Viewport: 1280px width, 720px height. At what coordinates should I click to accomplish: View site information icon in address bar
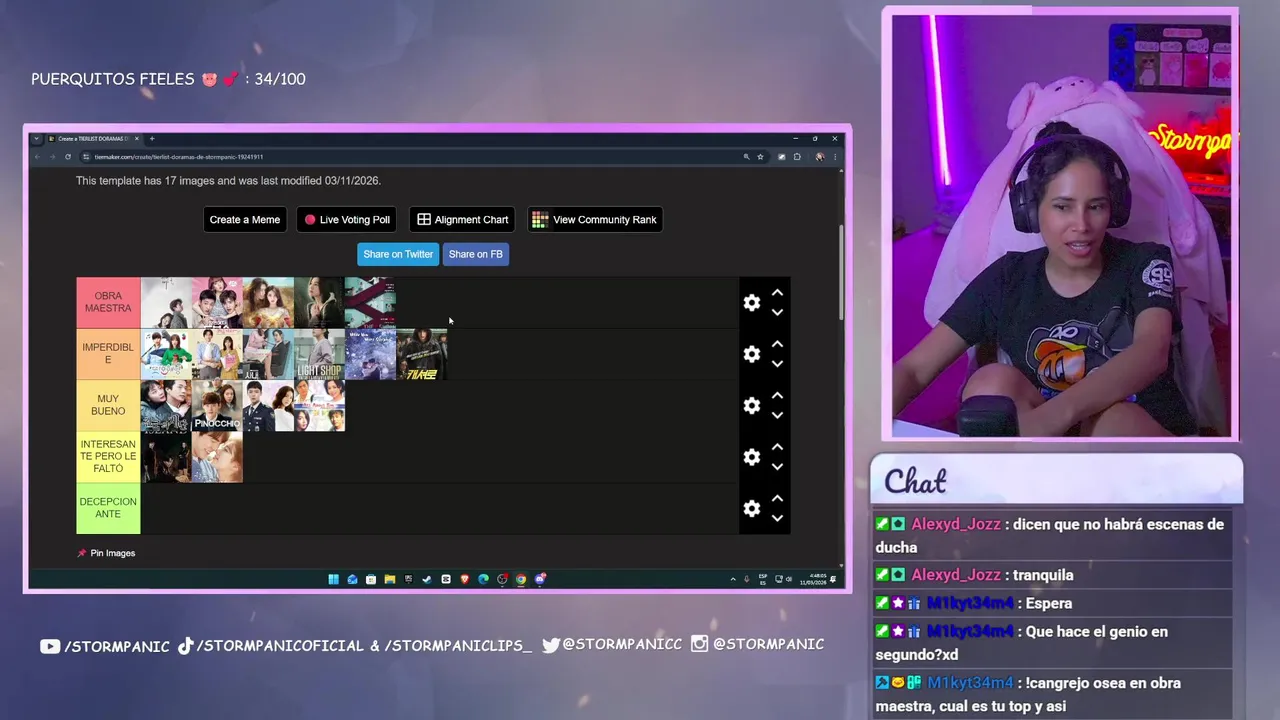[86, 156]
